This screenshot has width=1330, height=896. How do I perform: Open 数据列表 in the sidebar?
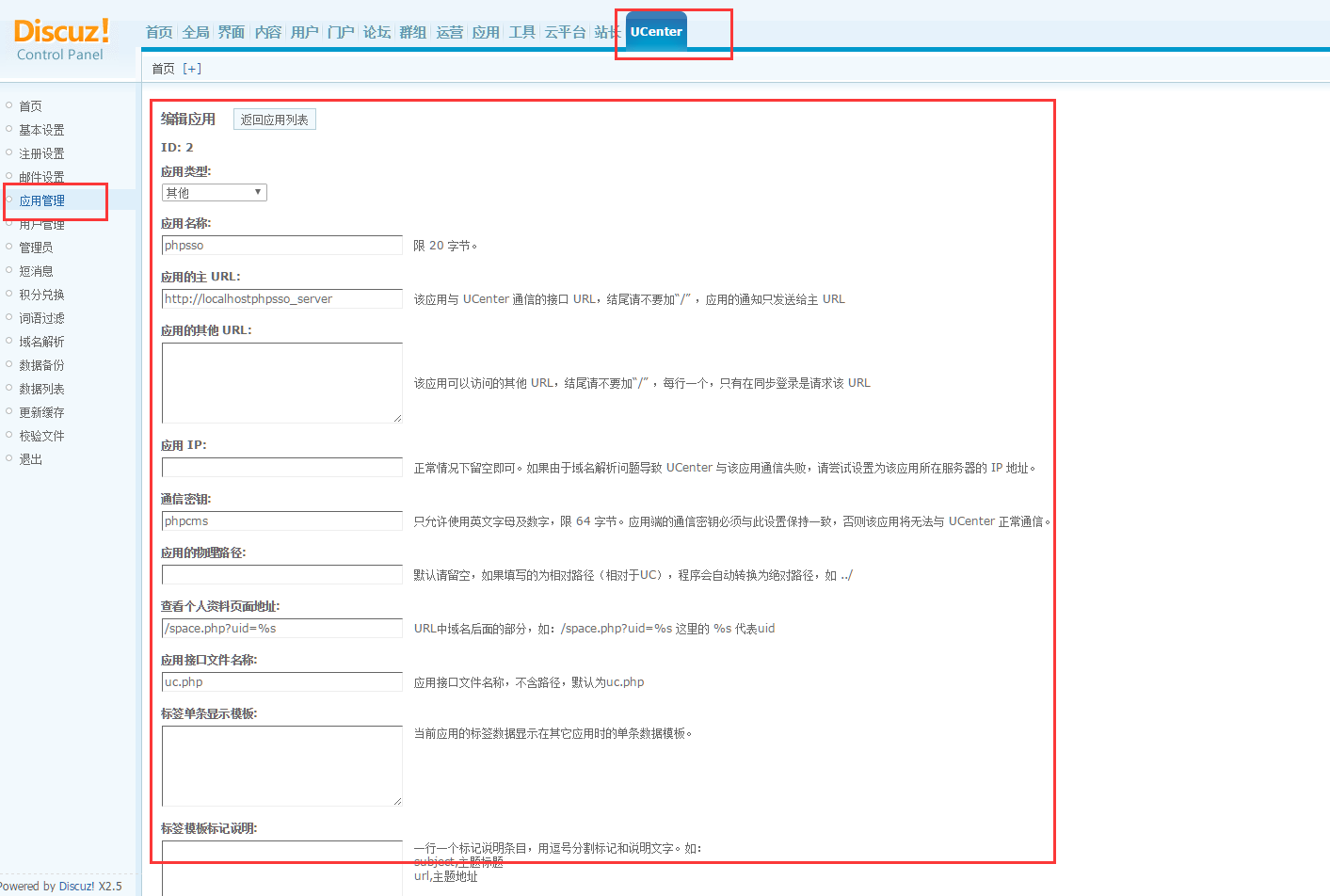[41, 389]
